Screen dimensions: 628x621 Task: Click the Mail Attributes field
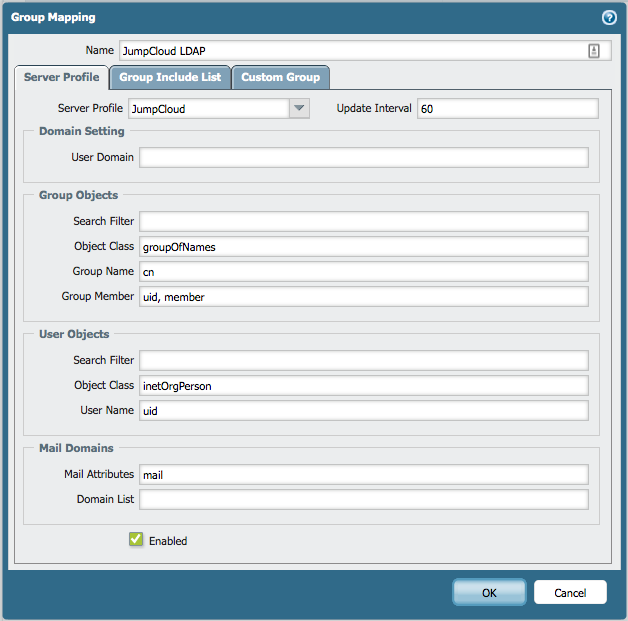click(363, 474)
